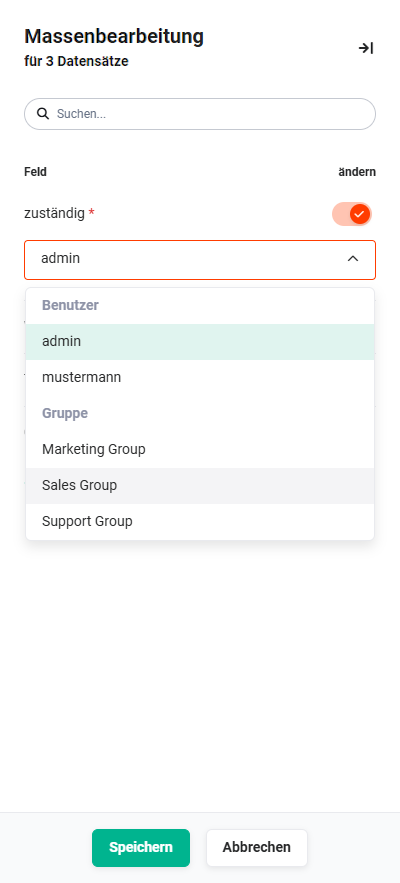Click the Speichern button
400x883 pixels.
(x=141, y=848)
